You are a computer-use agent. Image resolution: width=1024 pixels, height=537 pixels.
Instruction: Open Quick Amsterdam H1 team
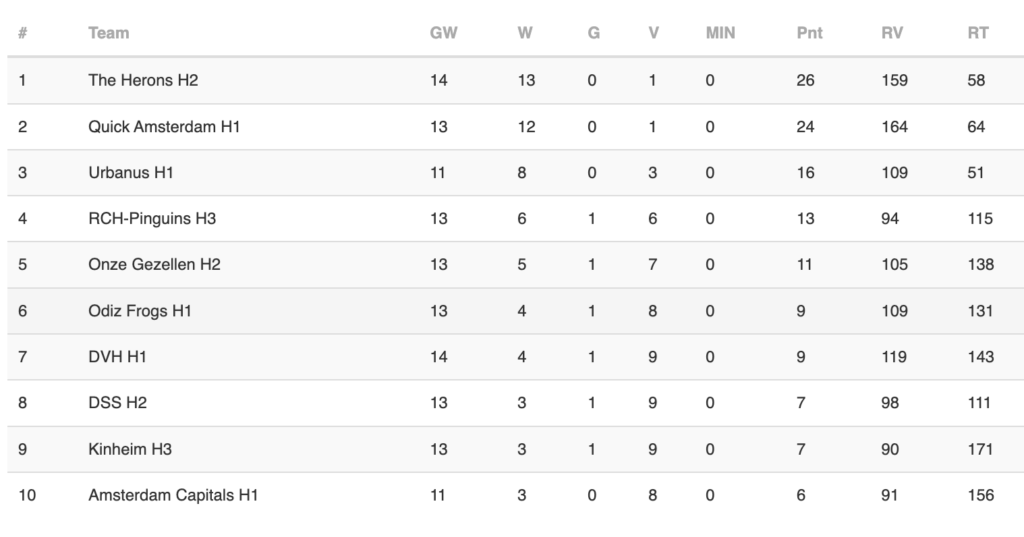tap(164, 127)
